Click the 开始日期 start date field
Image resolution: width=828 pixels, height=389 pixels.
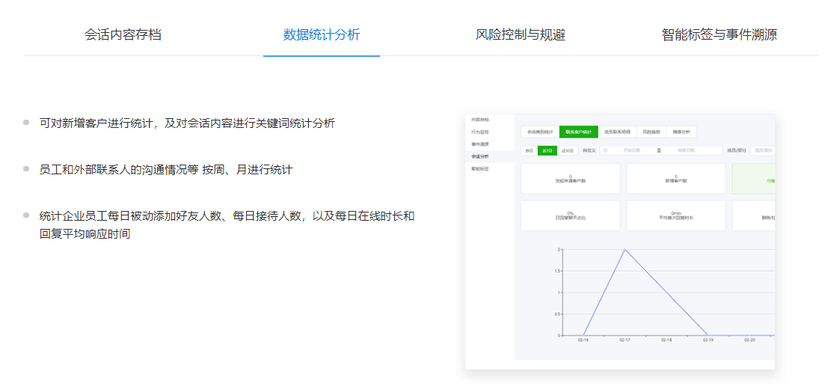(632, 150)
